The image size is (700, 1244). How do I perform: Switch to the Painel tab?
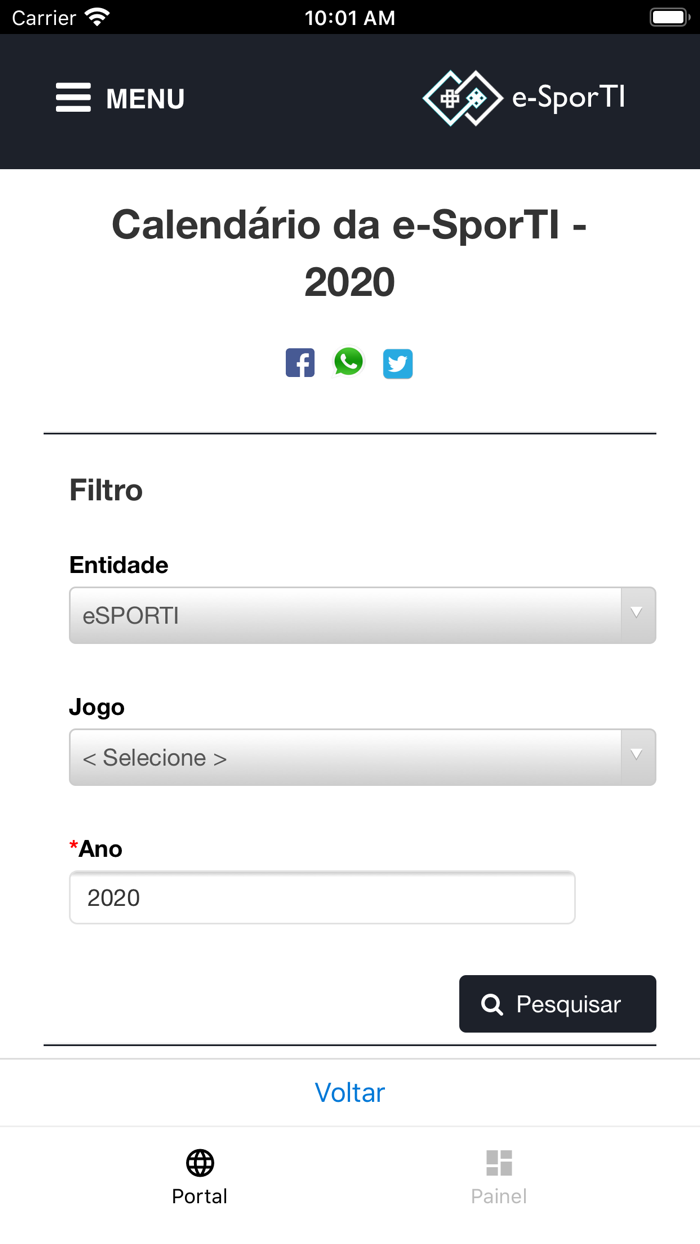(499, 1177)
